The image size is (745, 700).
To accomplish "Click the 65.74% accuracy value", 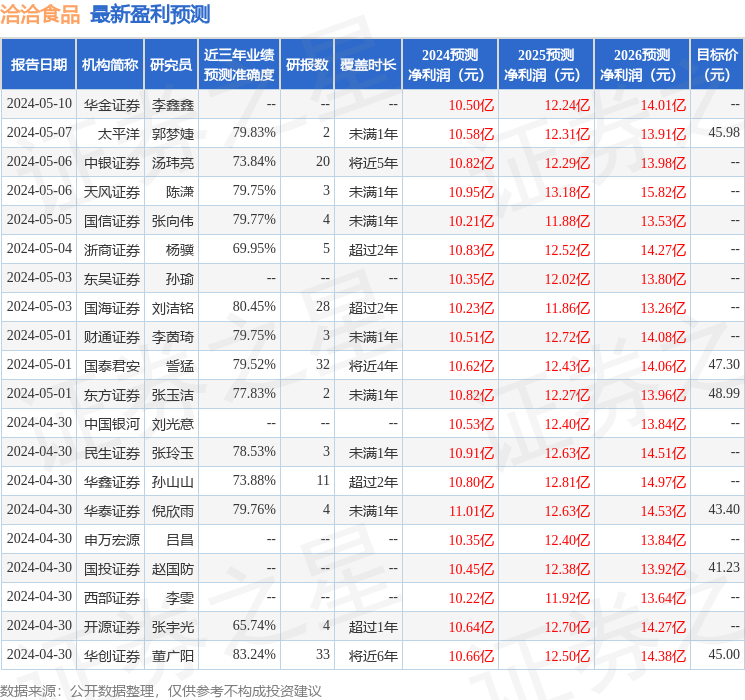I will (254, 625).
